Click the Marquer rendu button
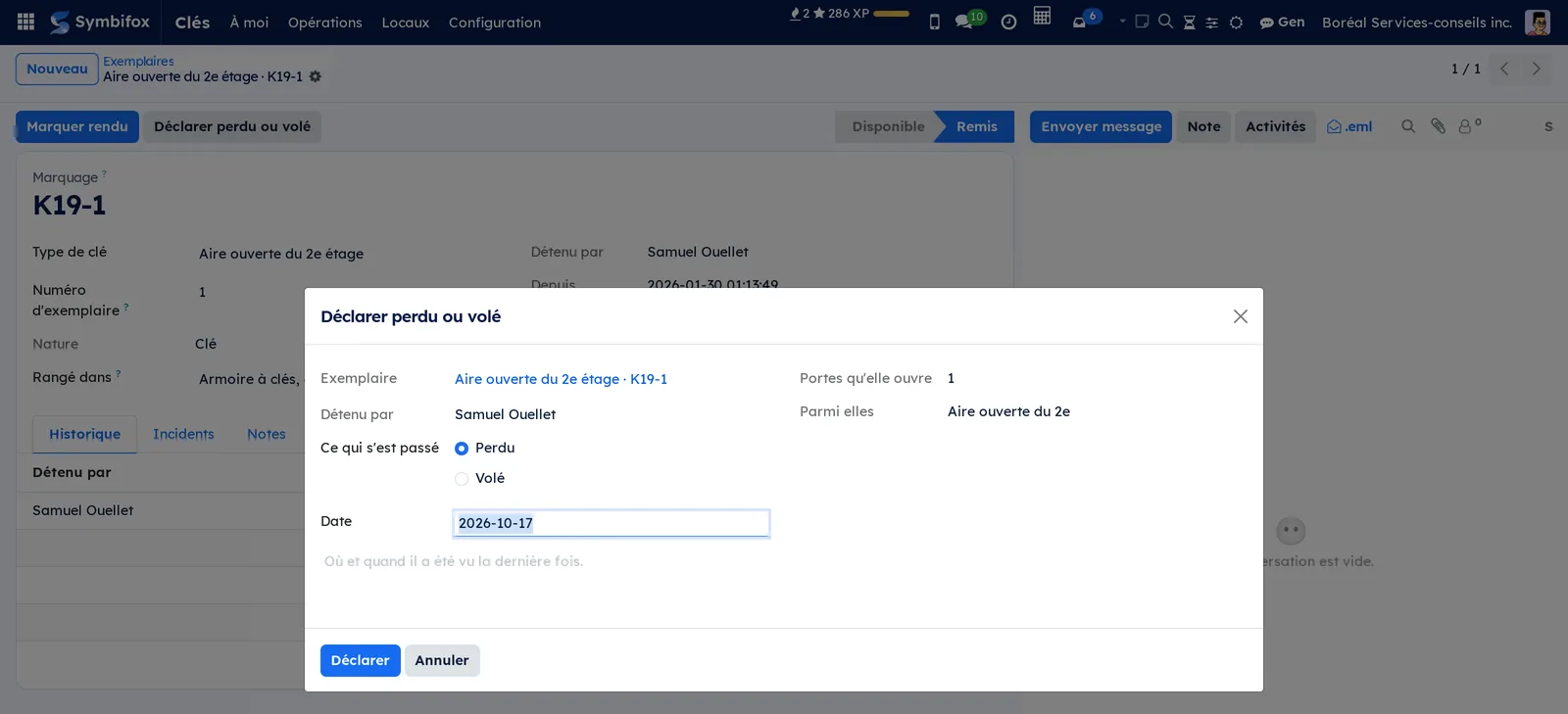 tap(77, 126)
